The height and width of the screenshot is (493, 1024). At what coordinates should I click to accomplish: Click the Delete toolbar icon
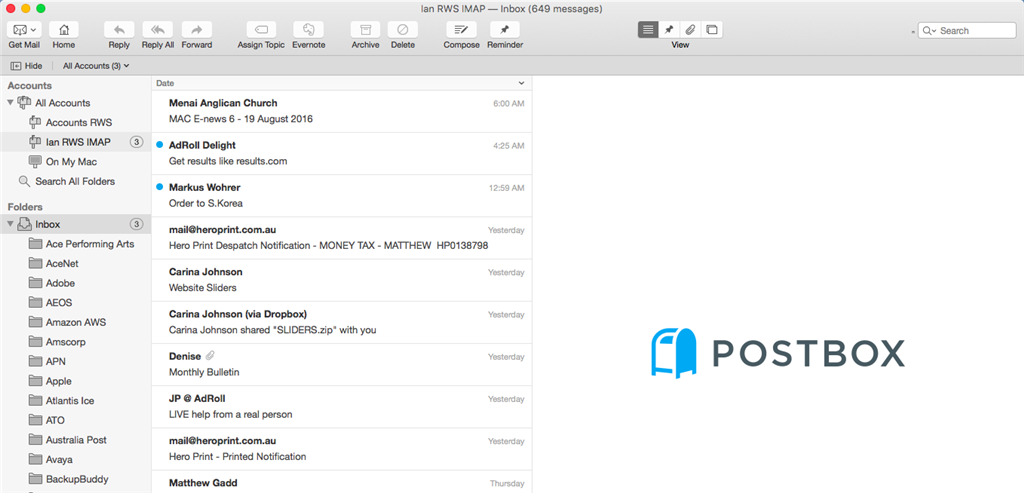(x=403, y=30)
